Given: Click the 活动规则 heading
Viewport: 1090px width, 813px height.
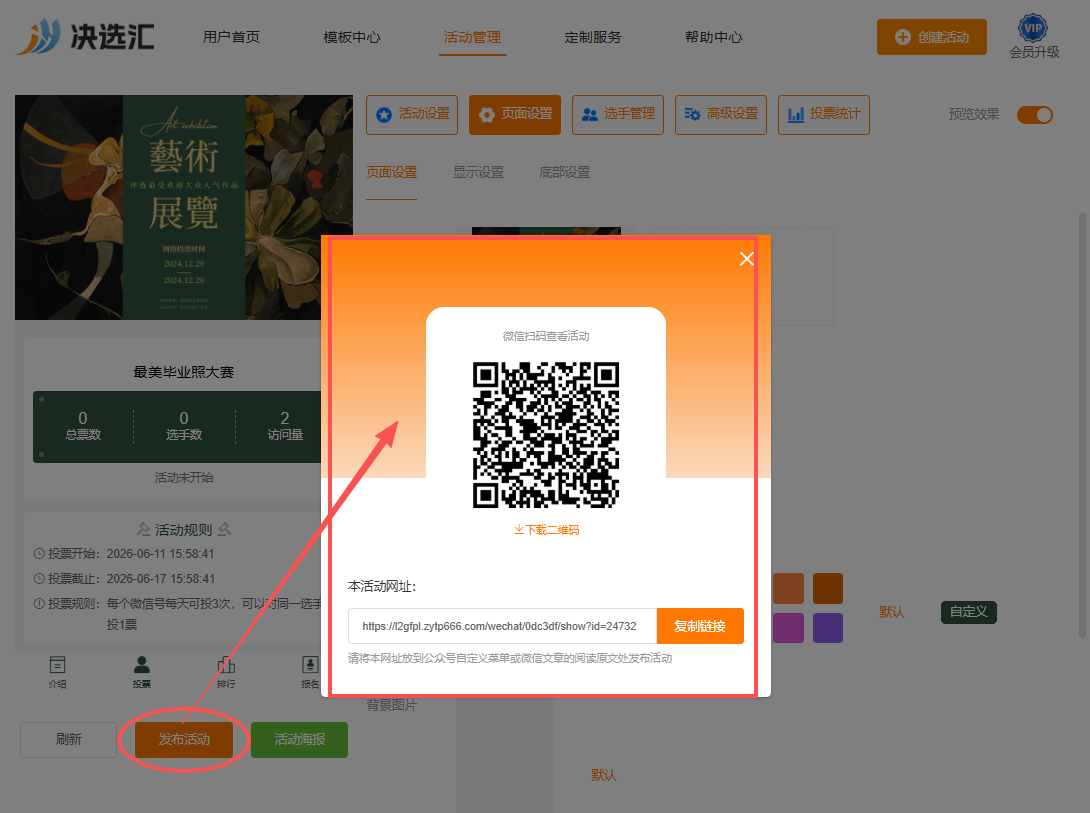Looking at the screenshot, I should pyautogui.click(x=184, y=529).
